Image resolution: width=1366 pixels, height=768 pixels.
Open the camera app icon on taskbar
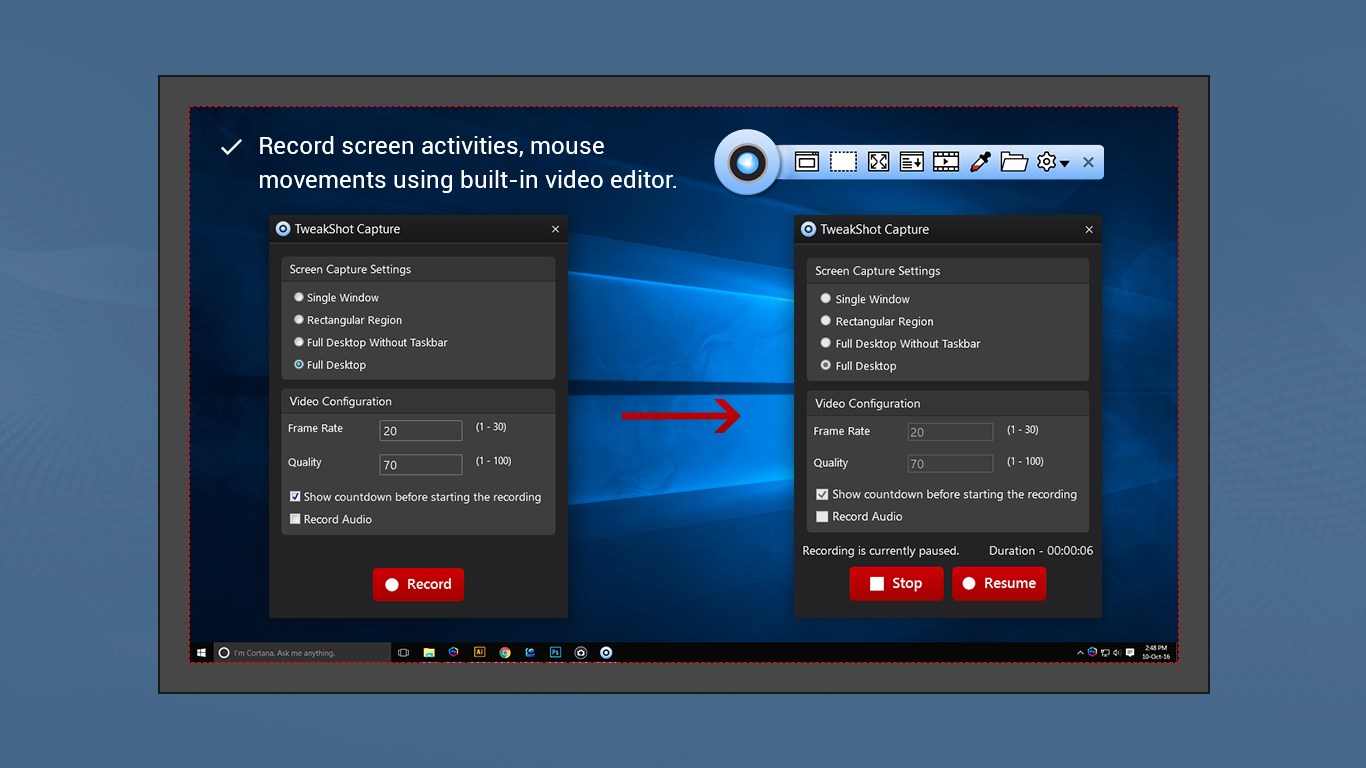pyautogui.click(x=581, y=653)
